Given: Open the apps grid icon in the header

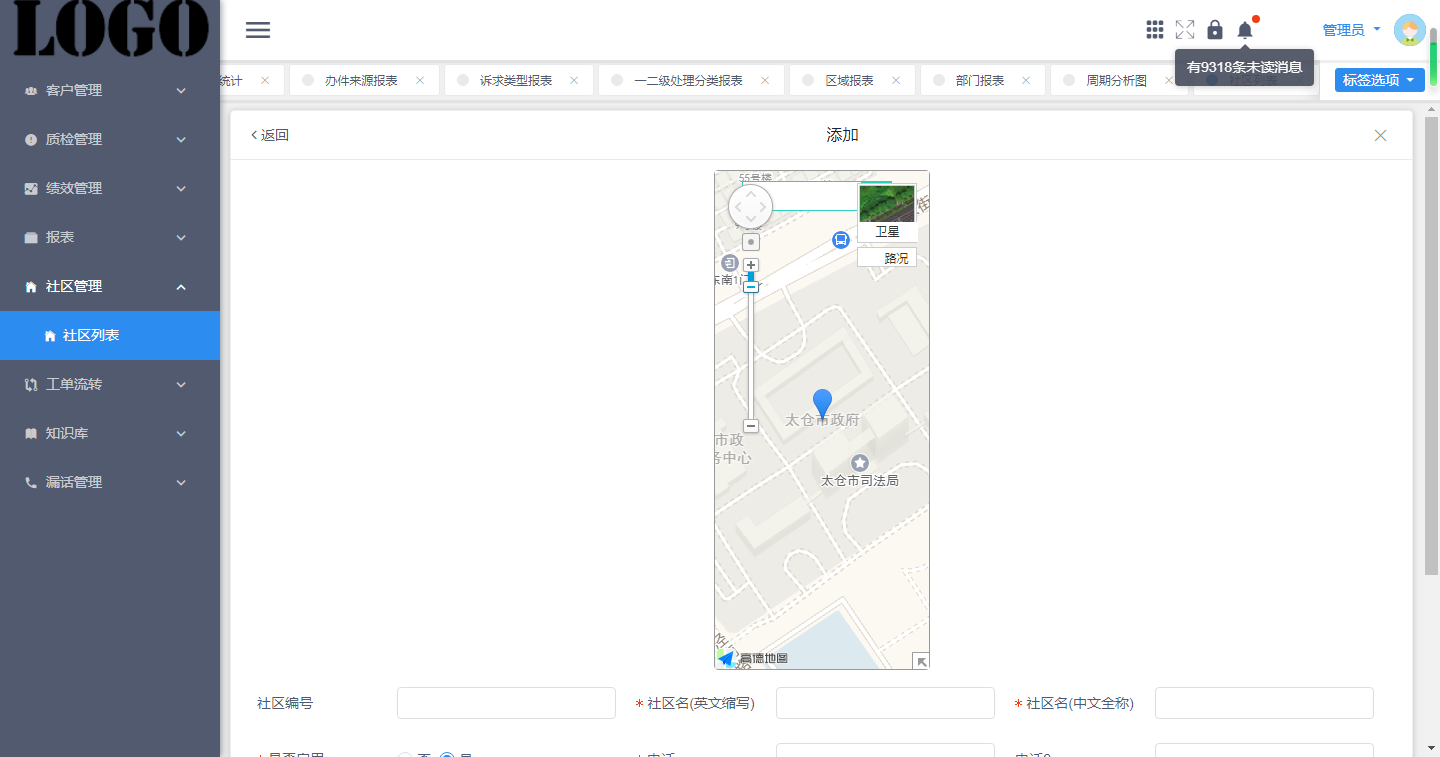Looking at the screenshot, I should pos(1155,30).
